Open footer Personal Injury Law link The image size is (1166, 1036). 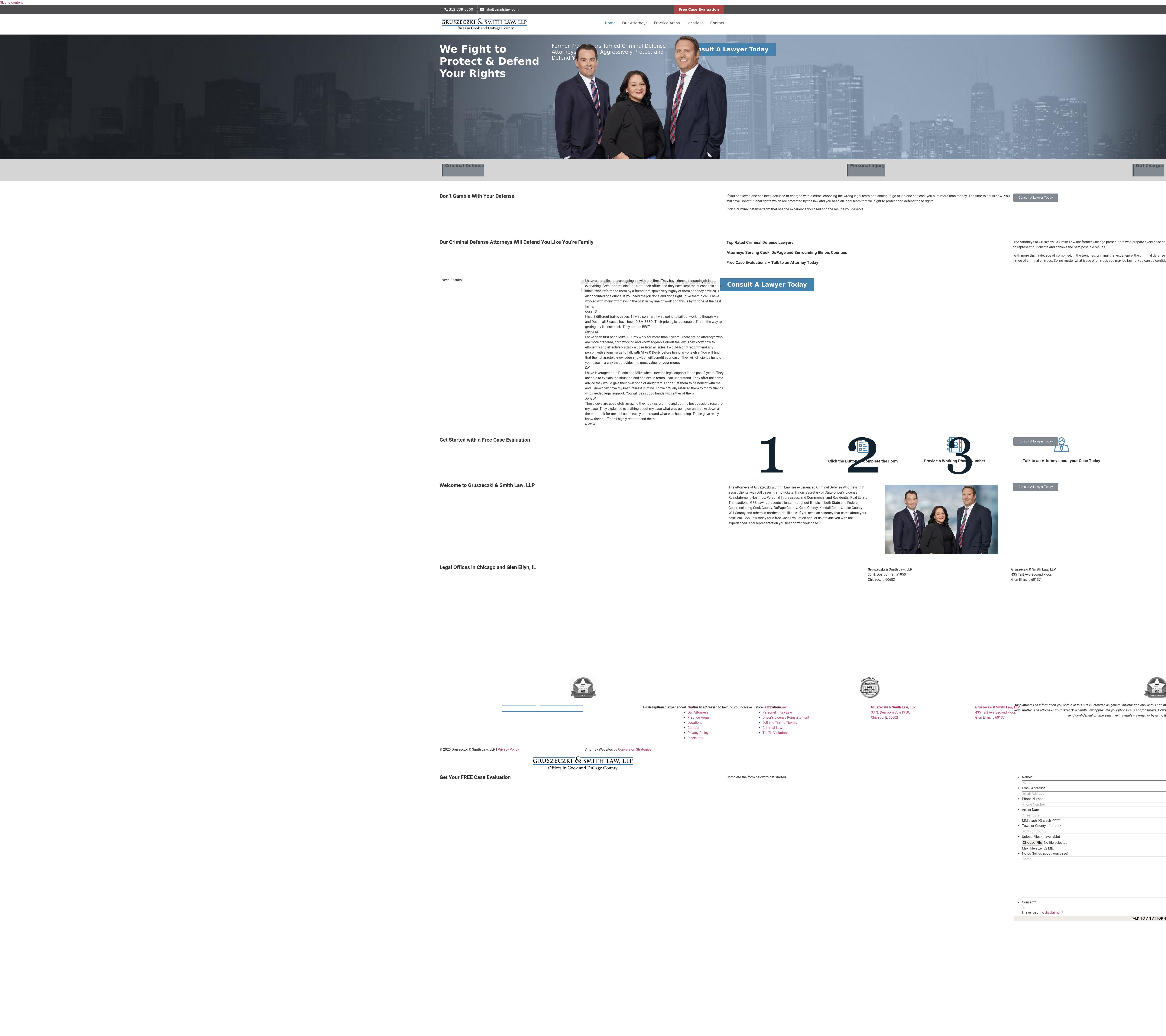(777, 712)
